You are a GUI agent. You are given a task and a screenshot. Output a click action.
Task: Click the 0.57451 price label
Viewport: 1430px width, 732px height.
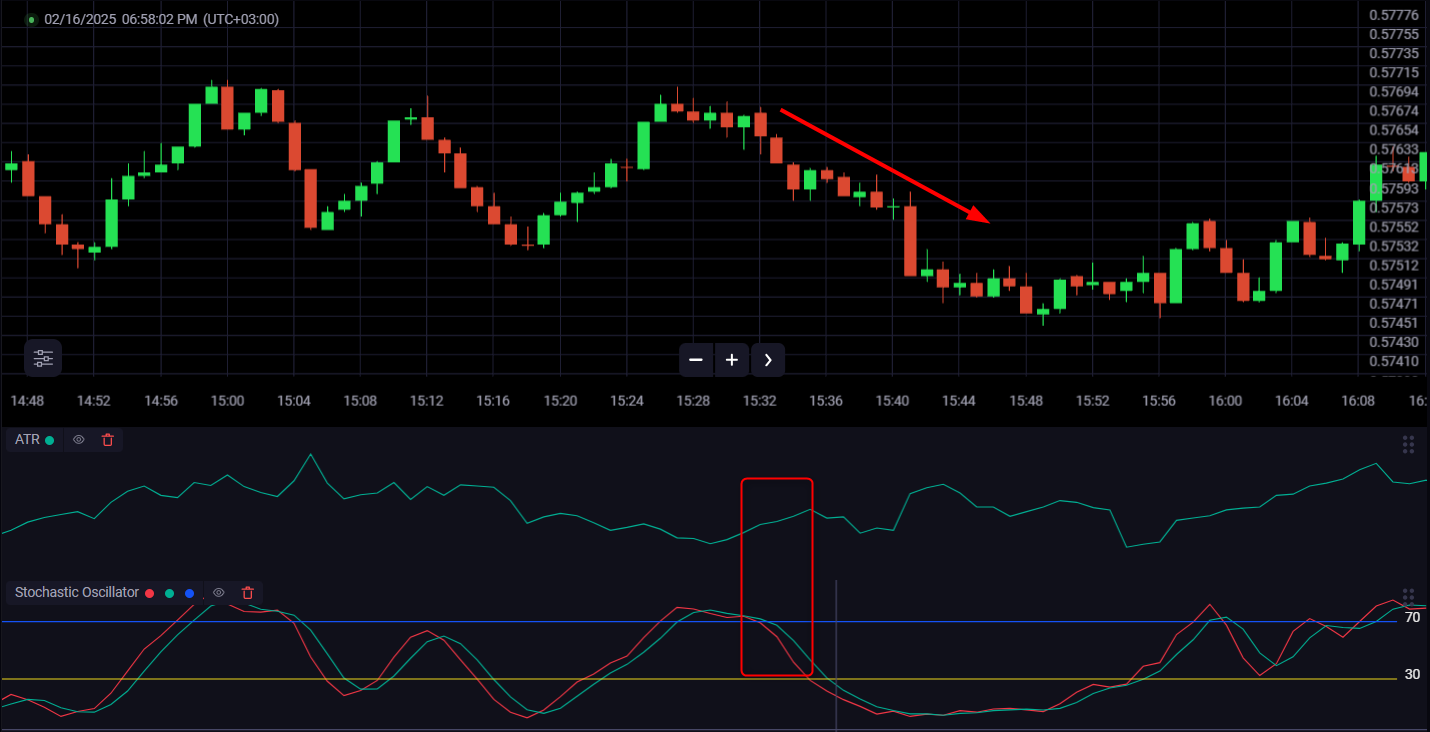coord(1394,323)
